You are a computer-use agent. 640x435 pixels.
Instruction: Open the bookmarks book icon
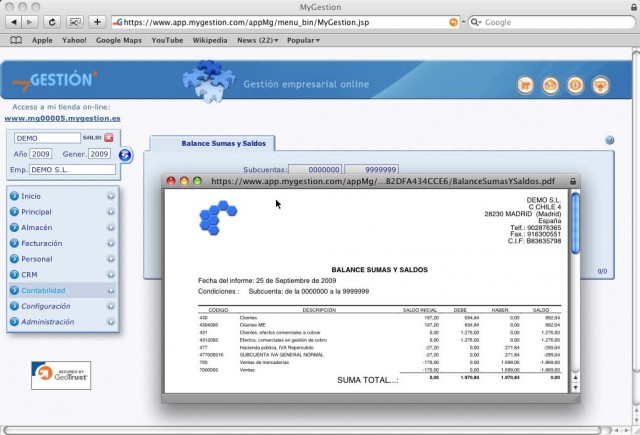tap(16, 40)
